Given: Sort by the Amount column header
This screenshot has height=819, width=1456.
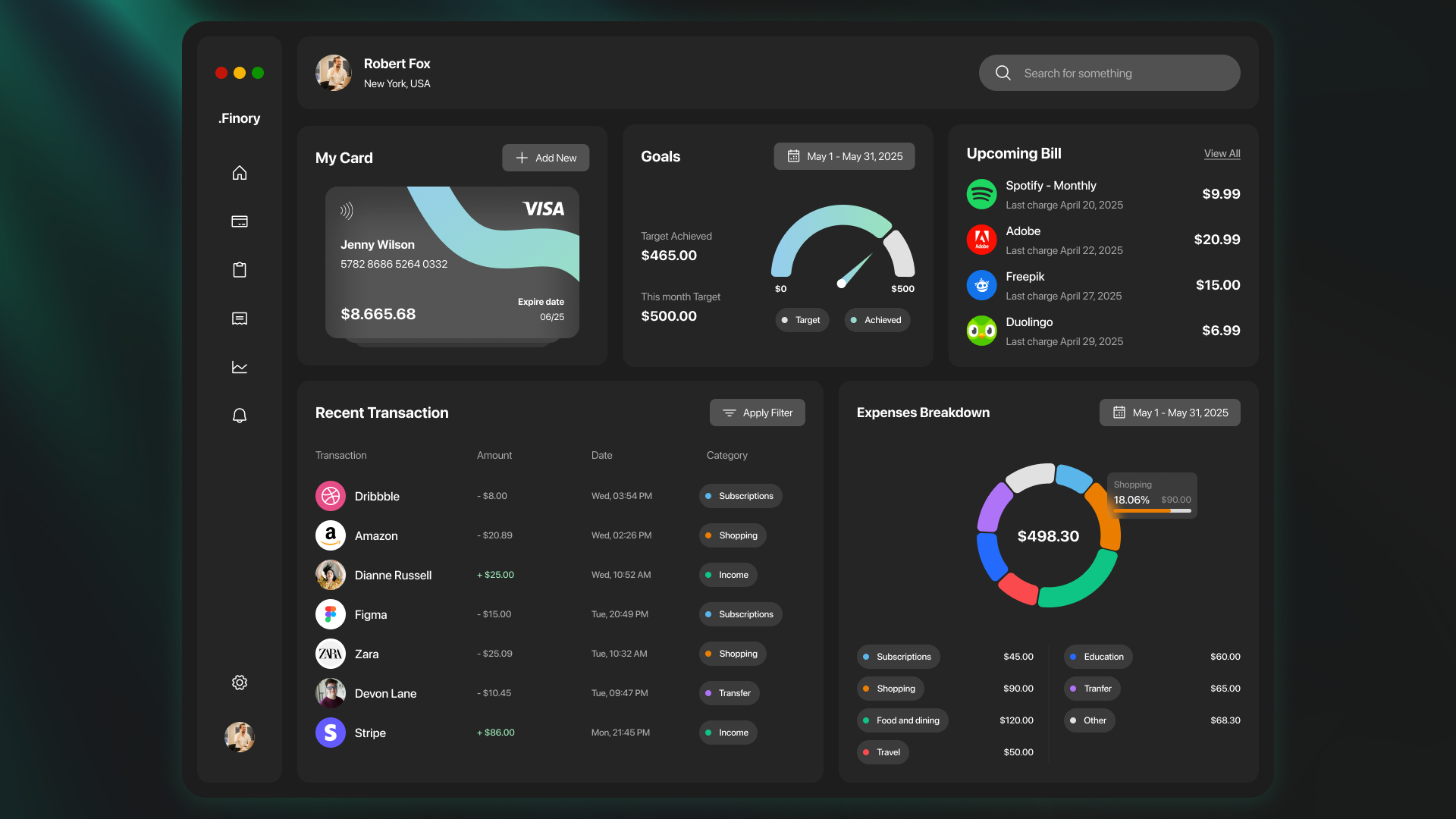Looking at the screenshot, I should pos(494,455).
